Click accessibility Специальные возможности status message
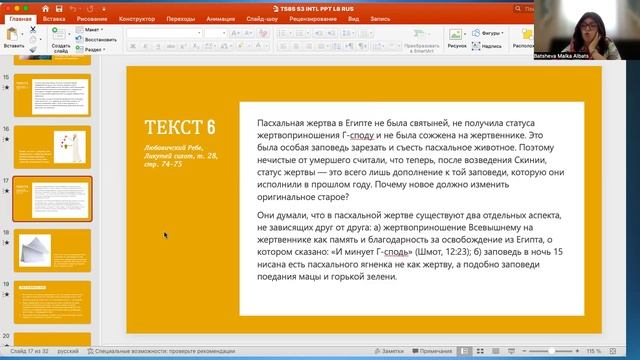The width and height of the screenshot is (640, 360). pyautogui.click(x=162, y=351)
